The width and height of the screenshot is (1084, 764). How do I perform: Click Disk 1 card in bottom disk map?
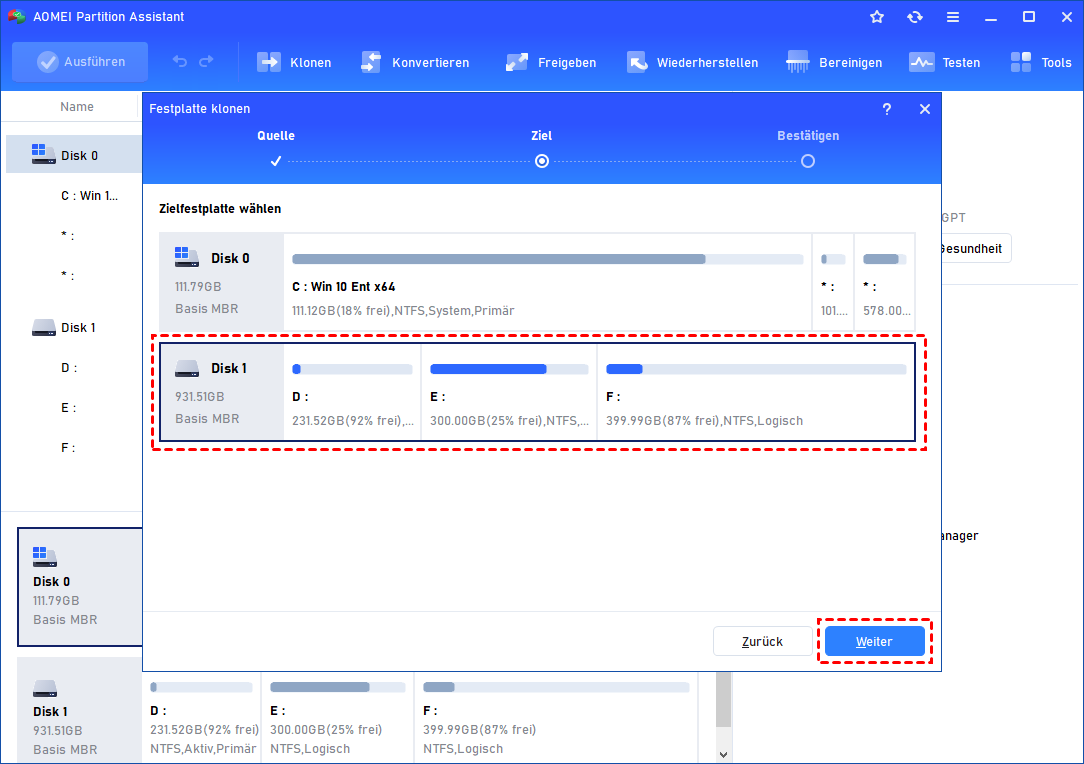coord(80,711)
